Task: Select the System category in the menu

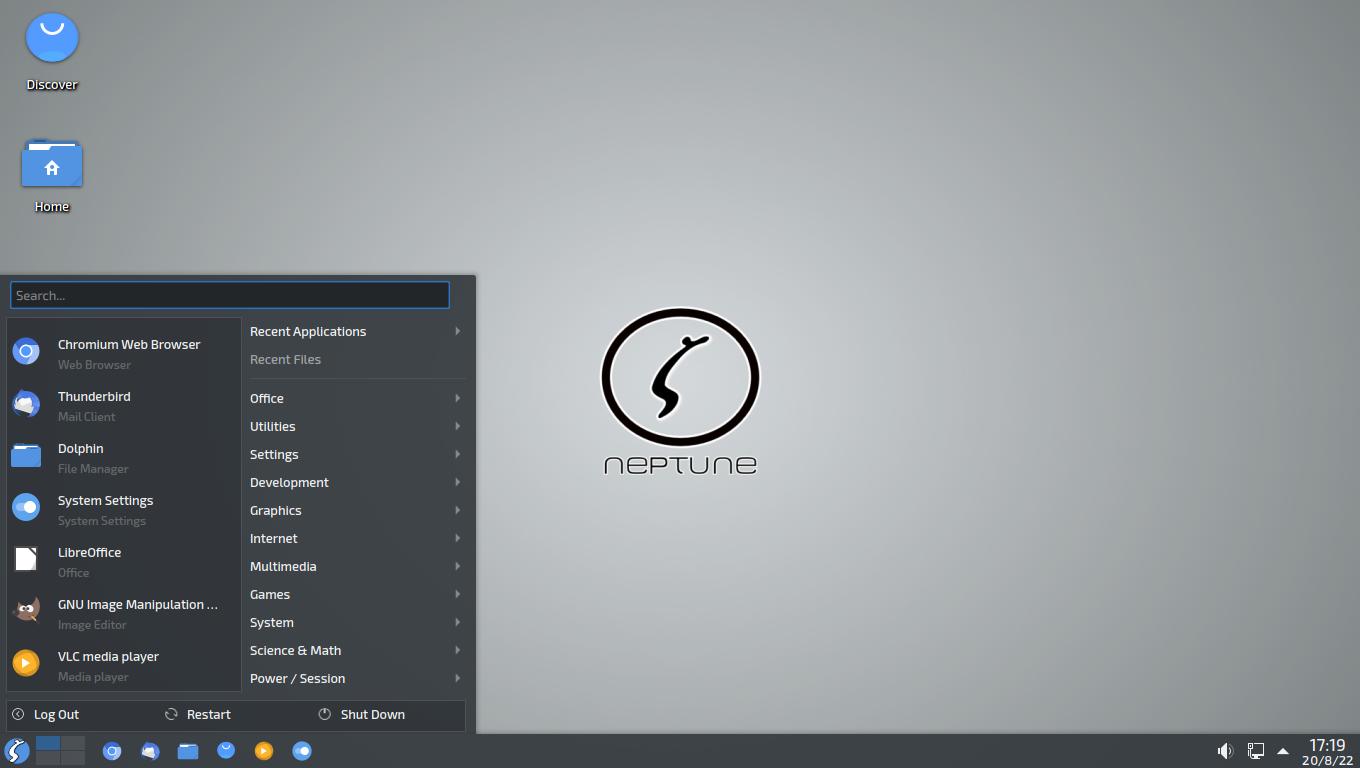Action: (x=356, y=622)
